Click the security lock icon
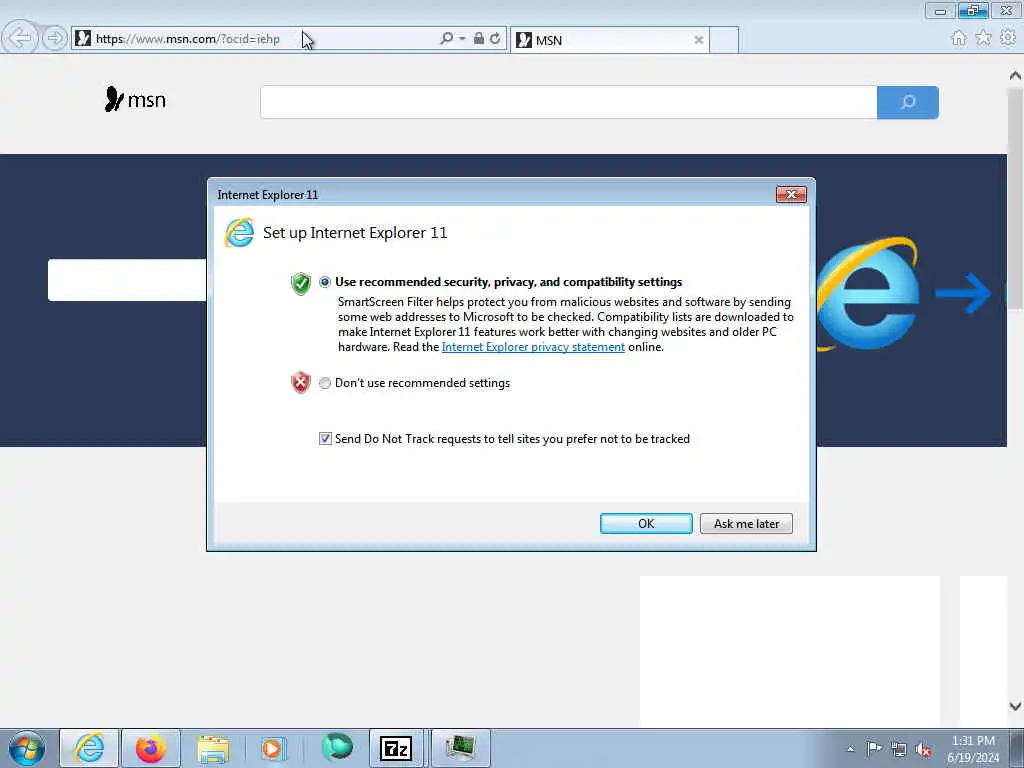This screenshot has width=1024, height=768. pyautogui.click(x=479, y=39)
